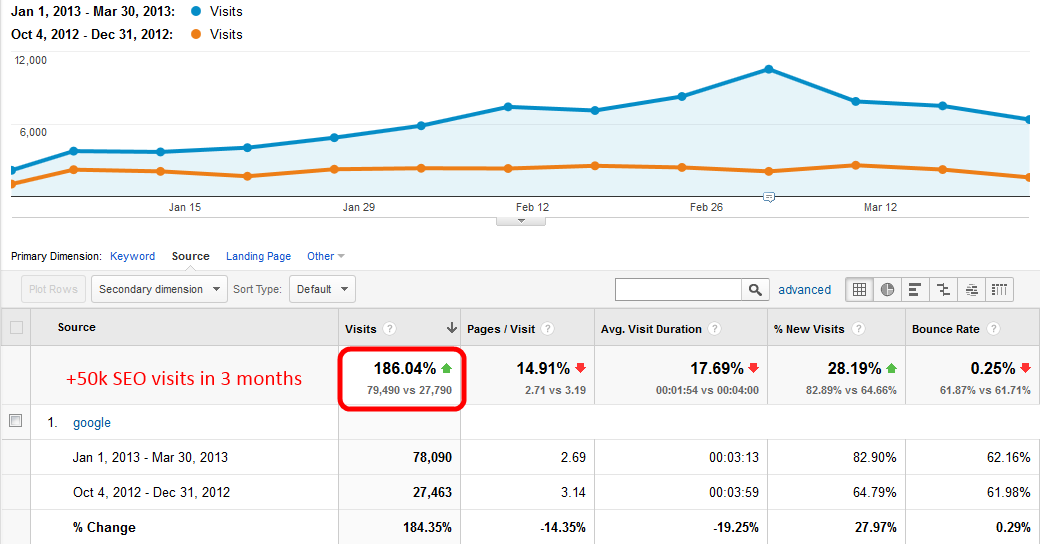Toggle the select-all checkbox in table header
The image size is (1040, 544).
pyautogui.click(x=15, y=328)
